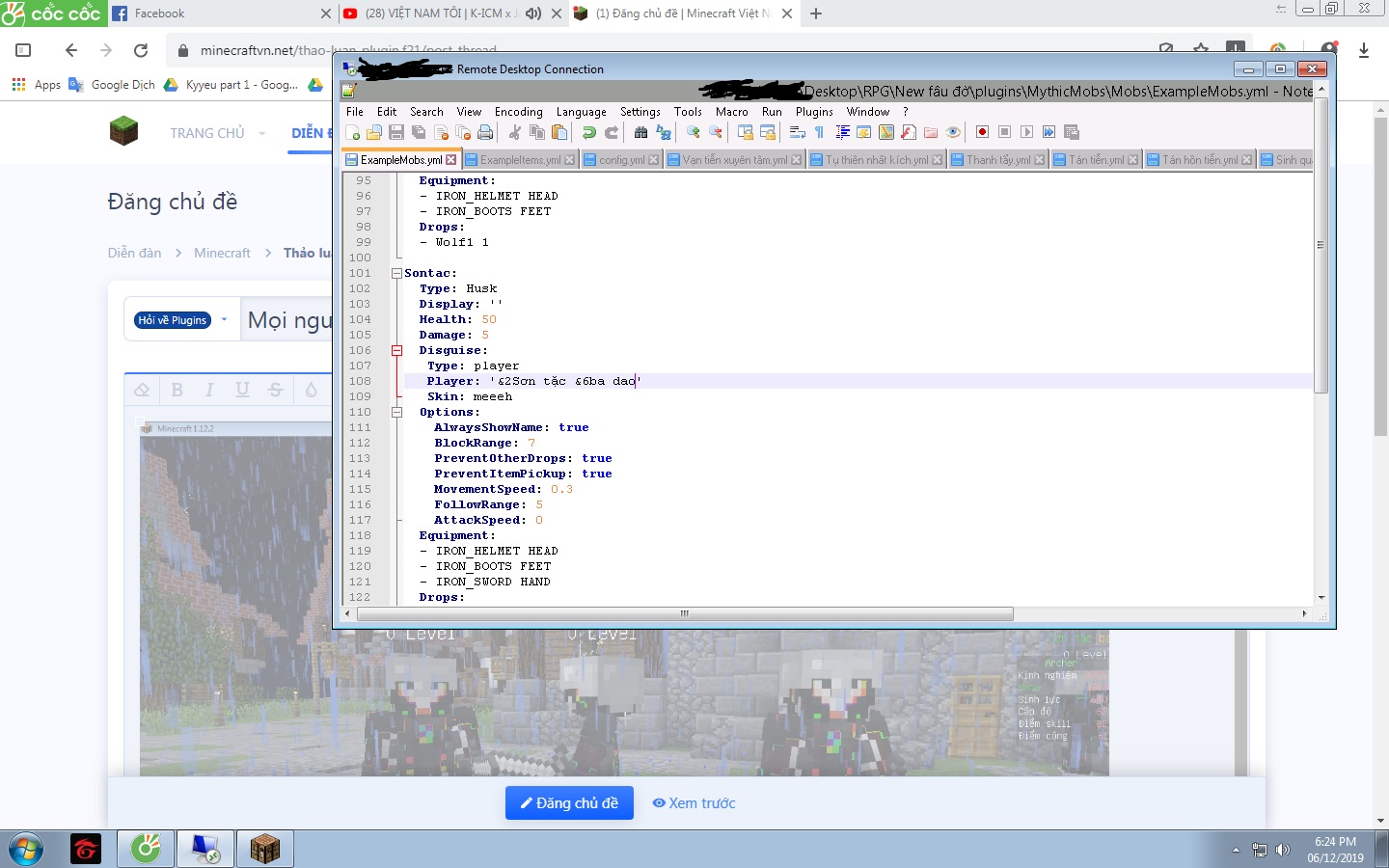
Task: Click the Minecraft breadcrumb link
Action: tap(222, 253)
